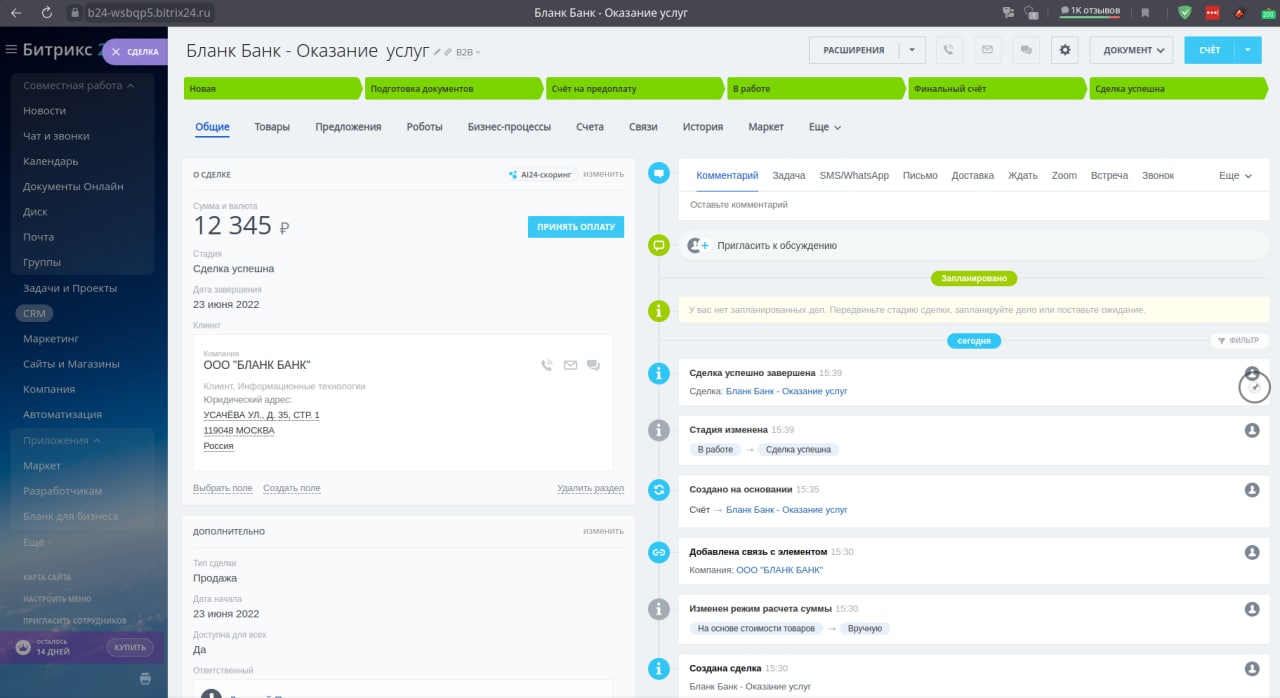The image size is (1280, 698).
Task: Click the phone call icon in top toolbar
Action: click(x=948, y=50)
